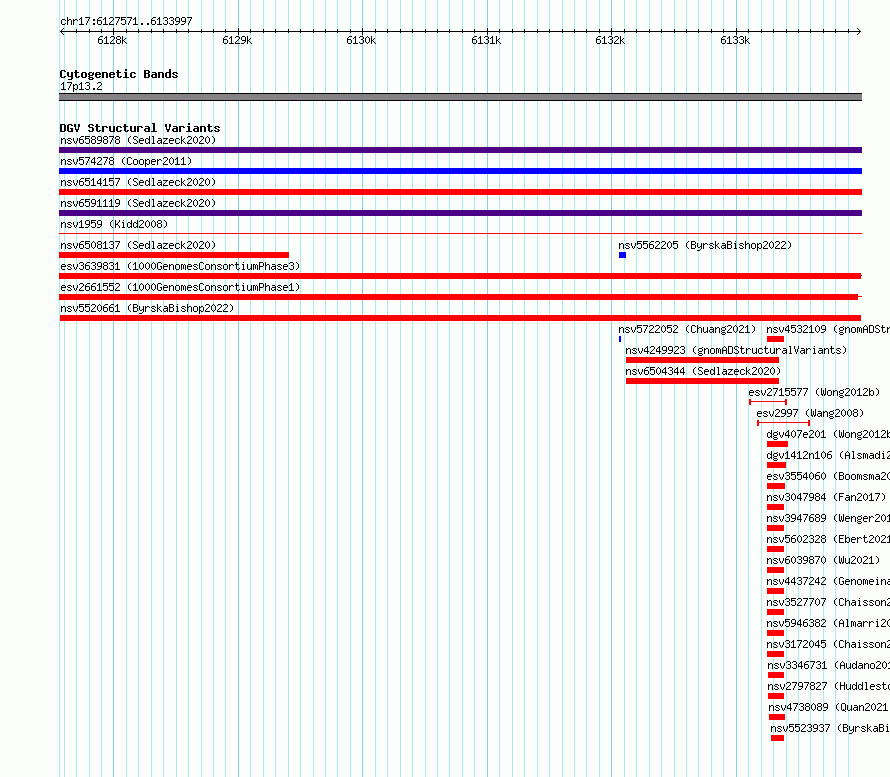Click nsv6504344 (Sedlazeck2020) label
Image resolution: width=890 pixels, height=777 pixels.
tap(703, 371)
